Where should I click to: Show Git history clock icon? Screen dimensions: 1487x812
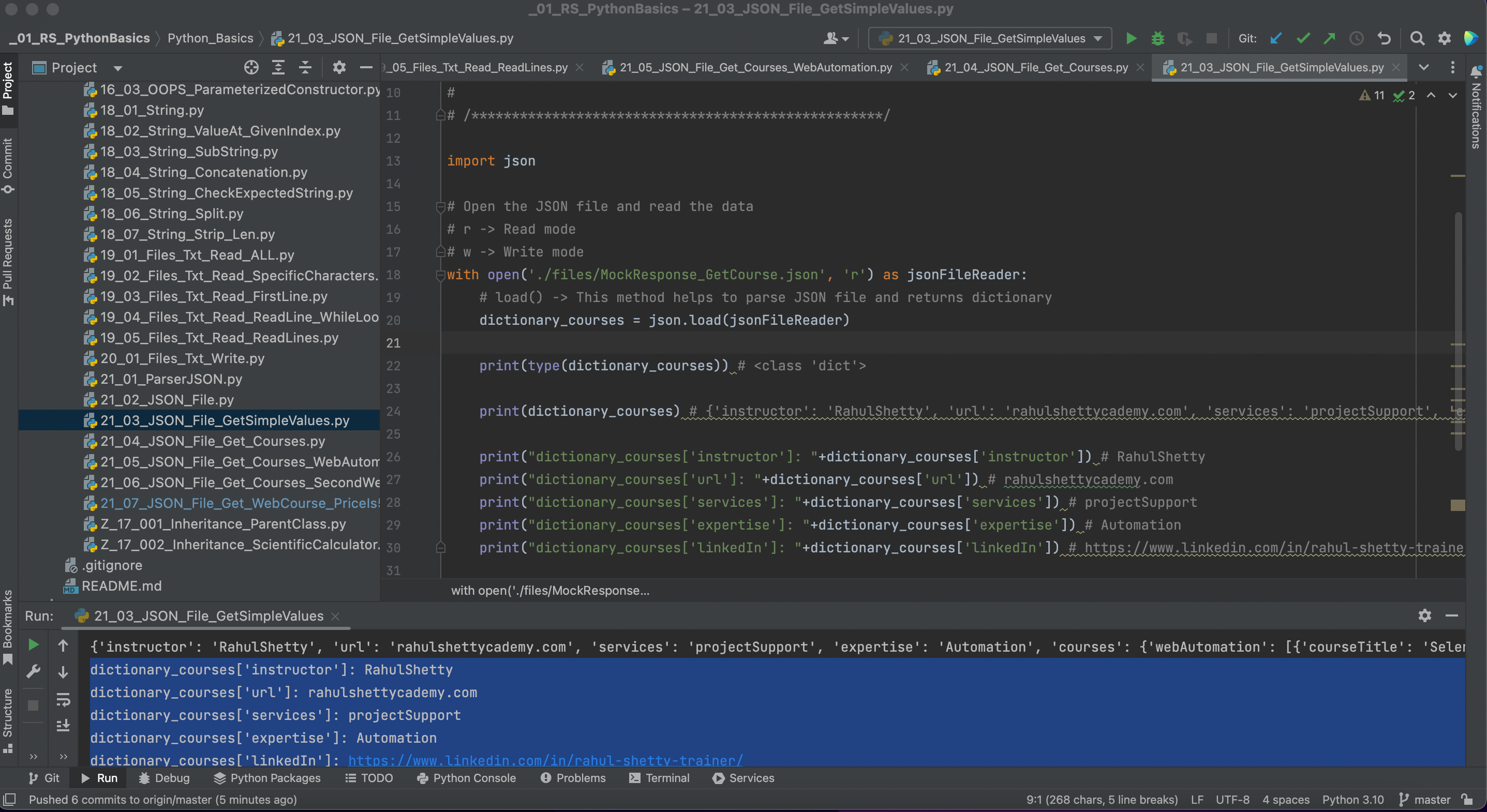tap(1356, 39)
